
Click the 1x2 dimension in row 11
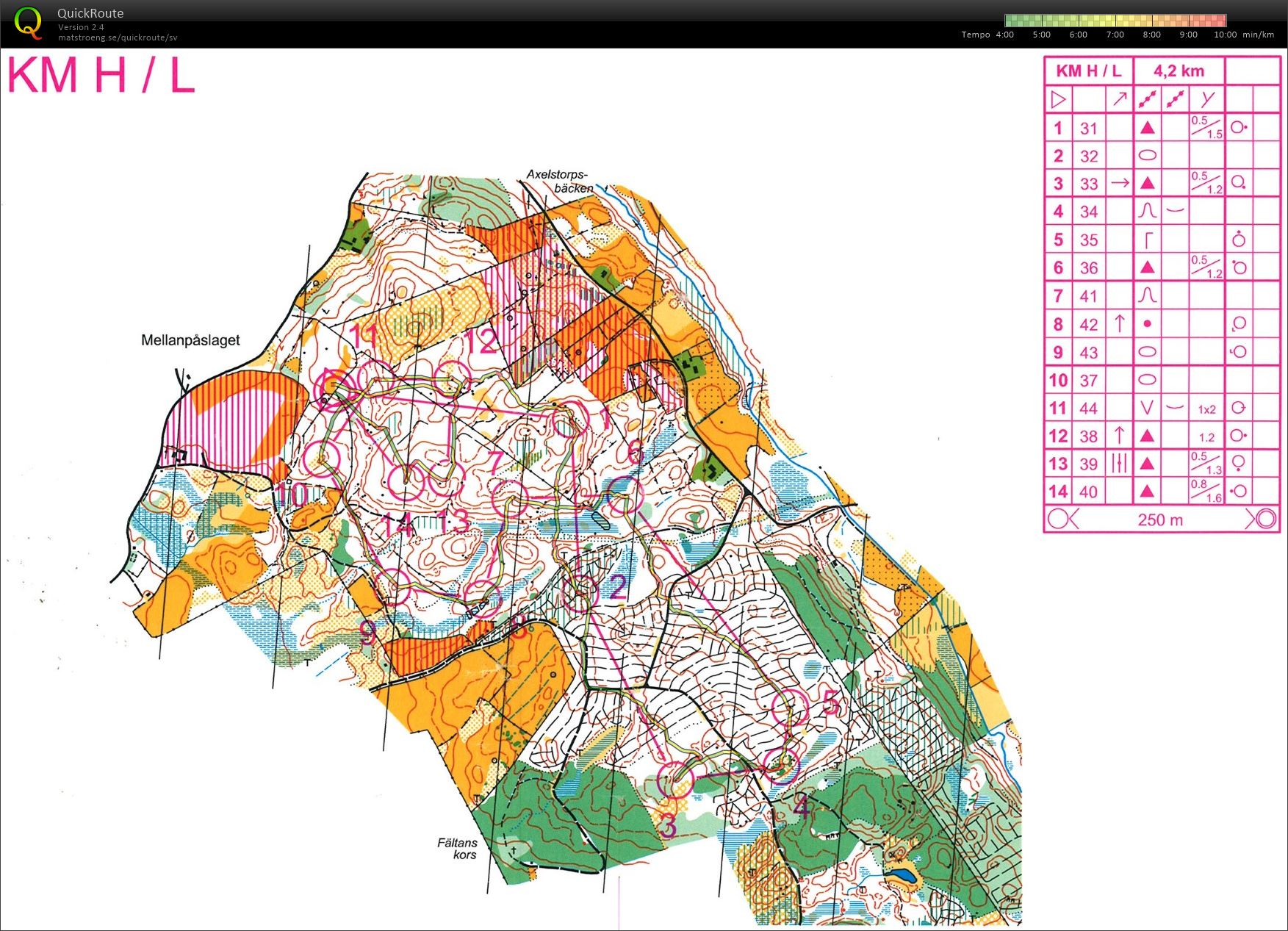coord(1206,409)
